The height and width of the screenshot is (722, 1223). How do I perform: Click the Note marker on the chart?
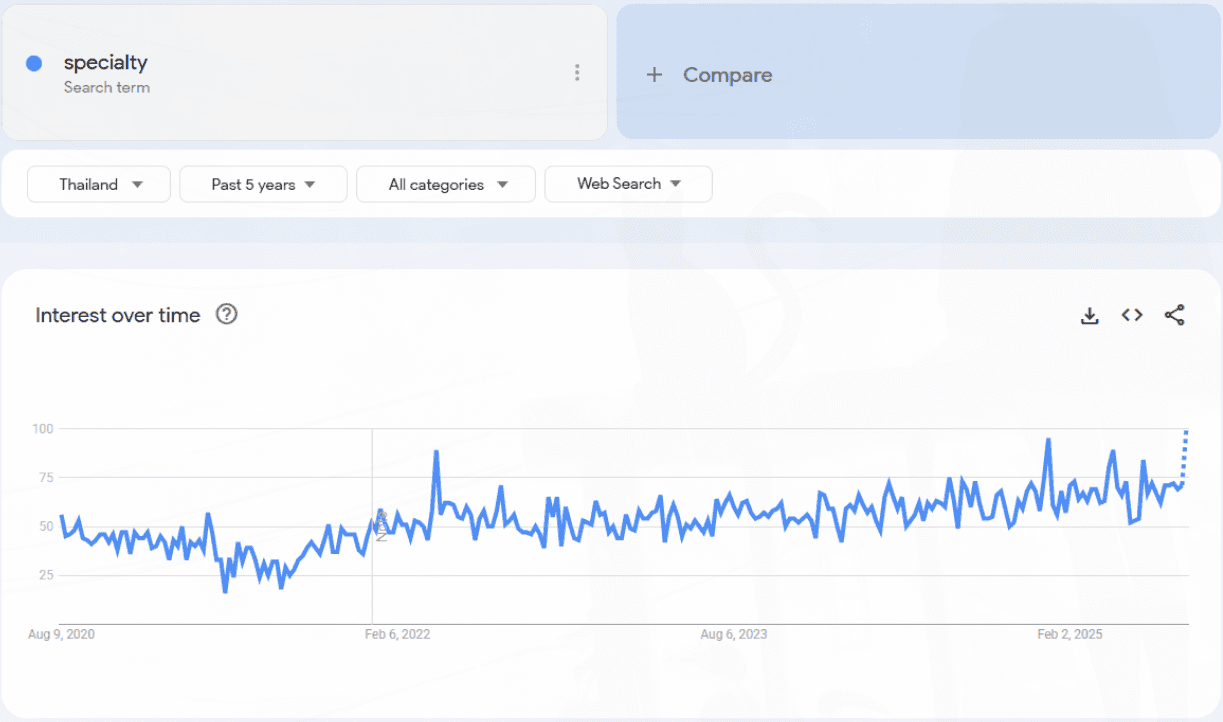coord(381,529)
